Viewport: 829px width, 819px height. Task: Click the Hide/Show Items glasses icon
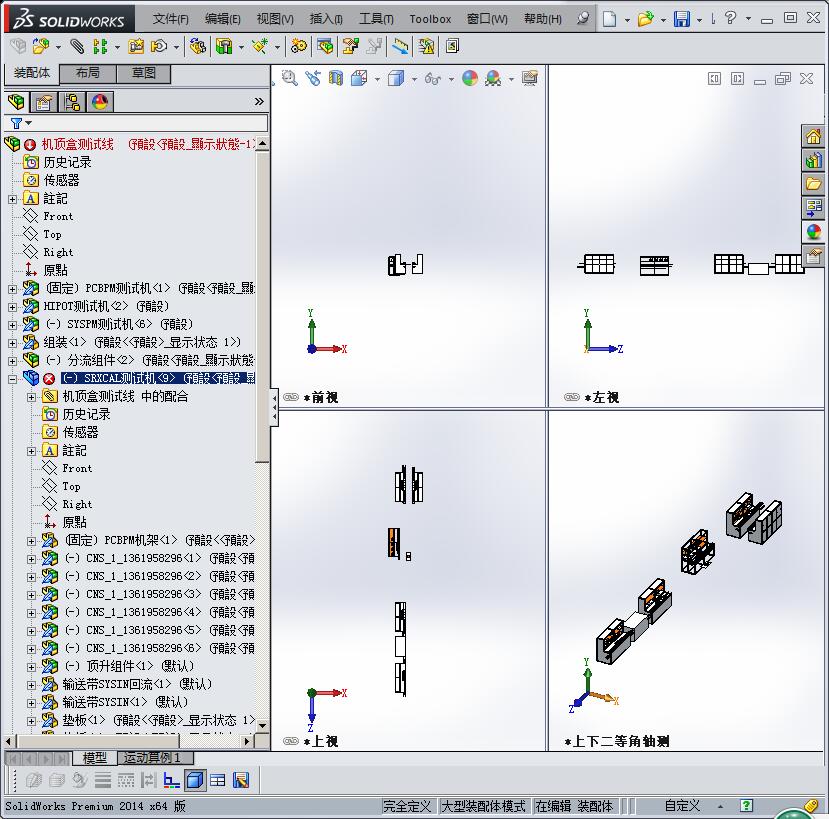(432, 79)
